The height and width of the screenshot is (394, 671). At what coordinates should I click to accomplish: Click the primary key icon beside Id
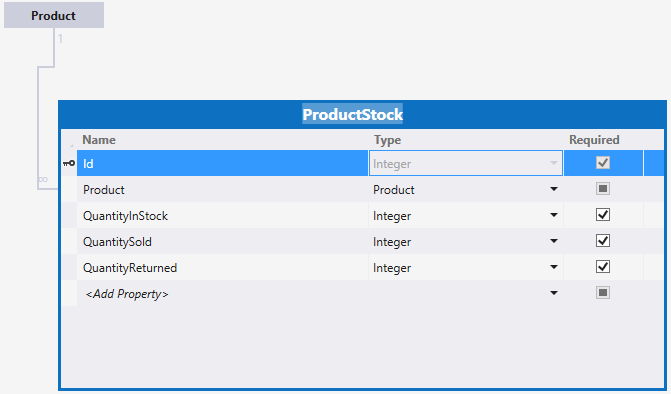point(68,163)
